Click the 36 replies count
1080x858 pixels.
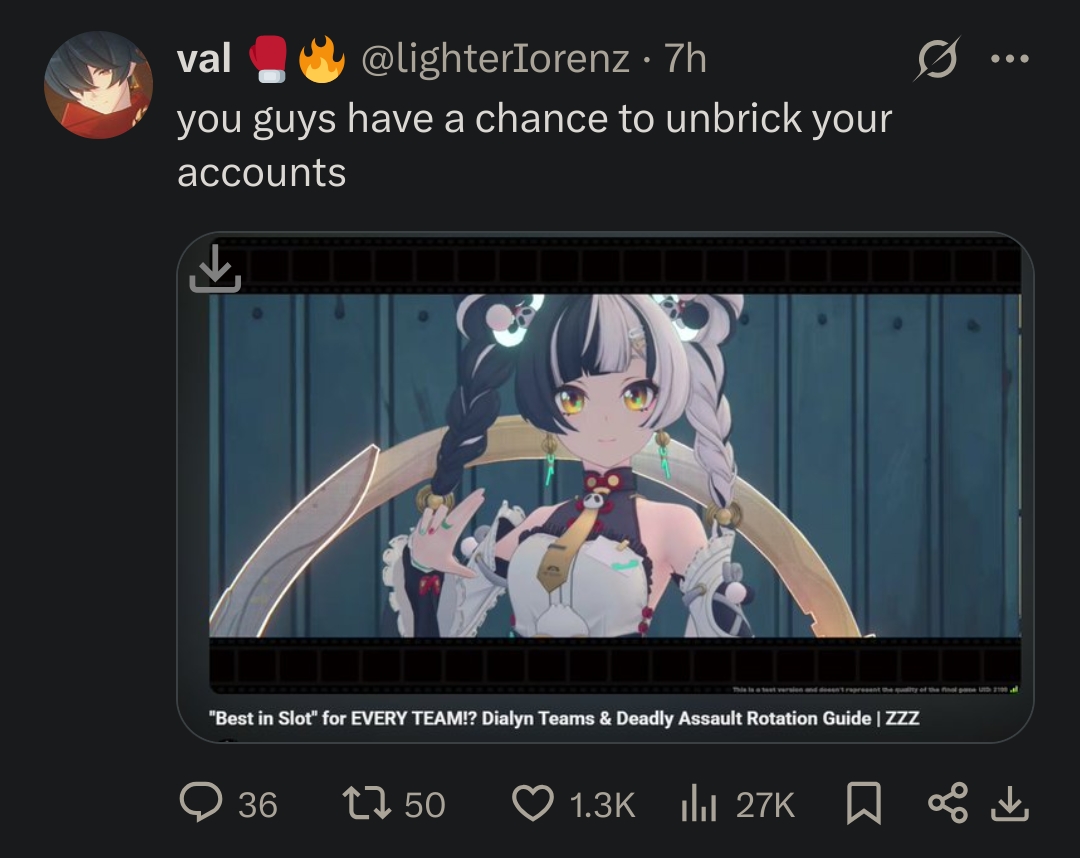(258, 804)
